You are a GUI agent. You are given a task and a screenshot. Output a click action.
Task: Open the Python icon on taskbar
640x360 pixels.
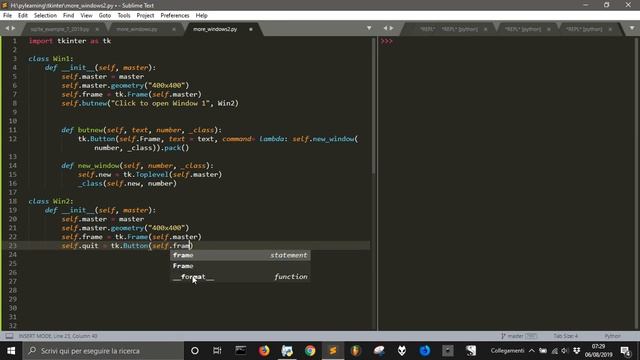(x=287, y=351)
